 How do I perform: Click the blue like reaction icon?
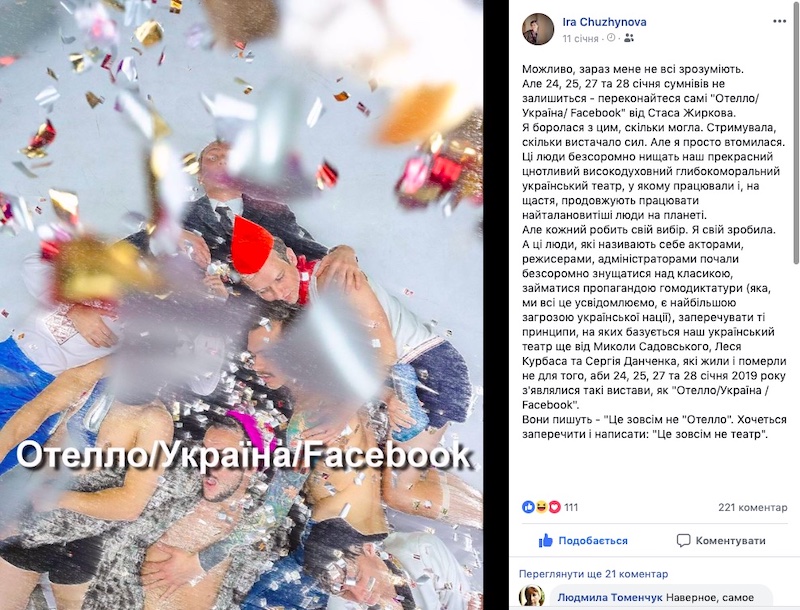click(x=528, y=507)
